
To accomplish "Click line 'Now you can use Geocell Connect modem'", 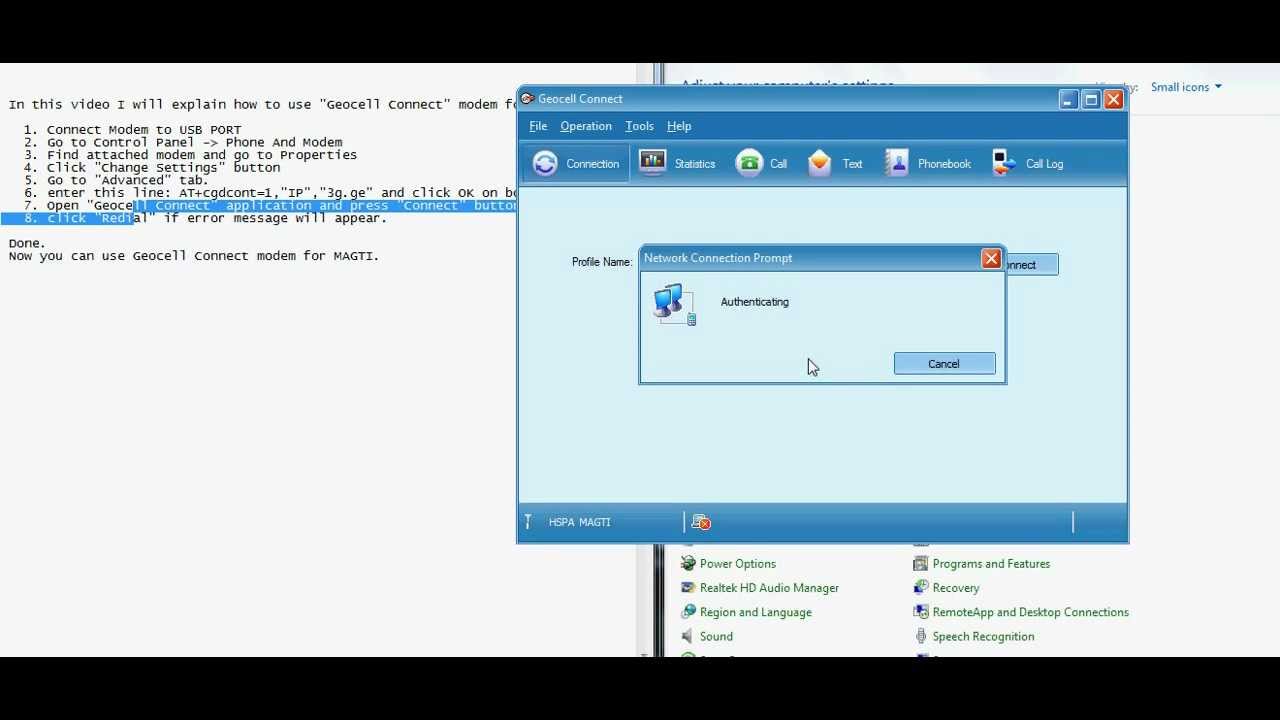I will (194, 256).
